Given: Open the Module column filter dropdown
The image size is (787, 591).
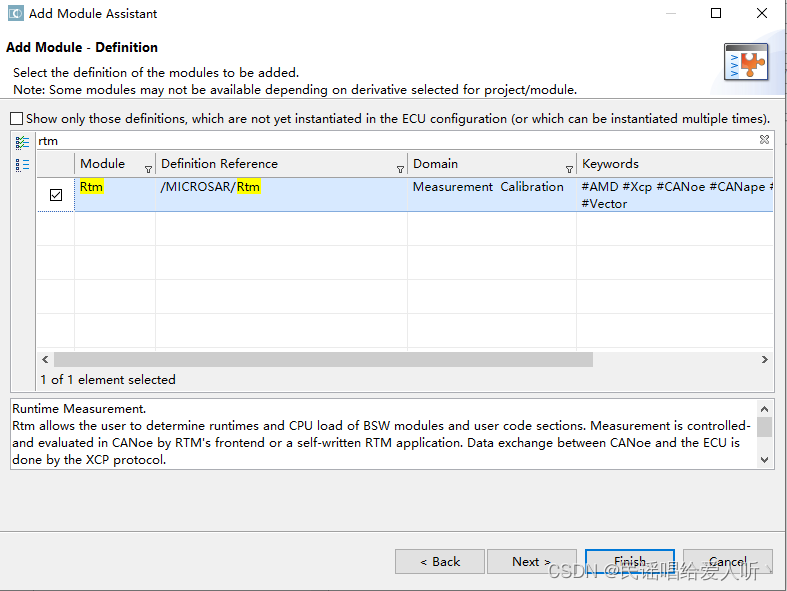Looking at the screenshot, I should pos(148,169).
